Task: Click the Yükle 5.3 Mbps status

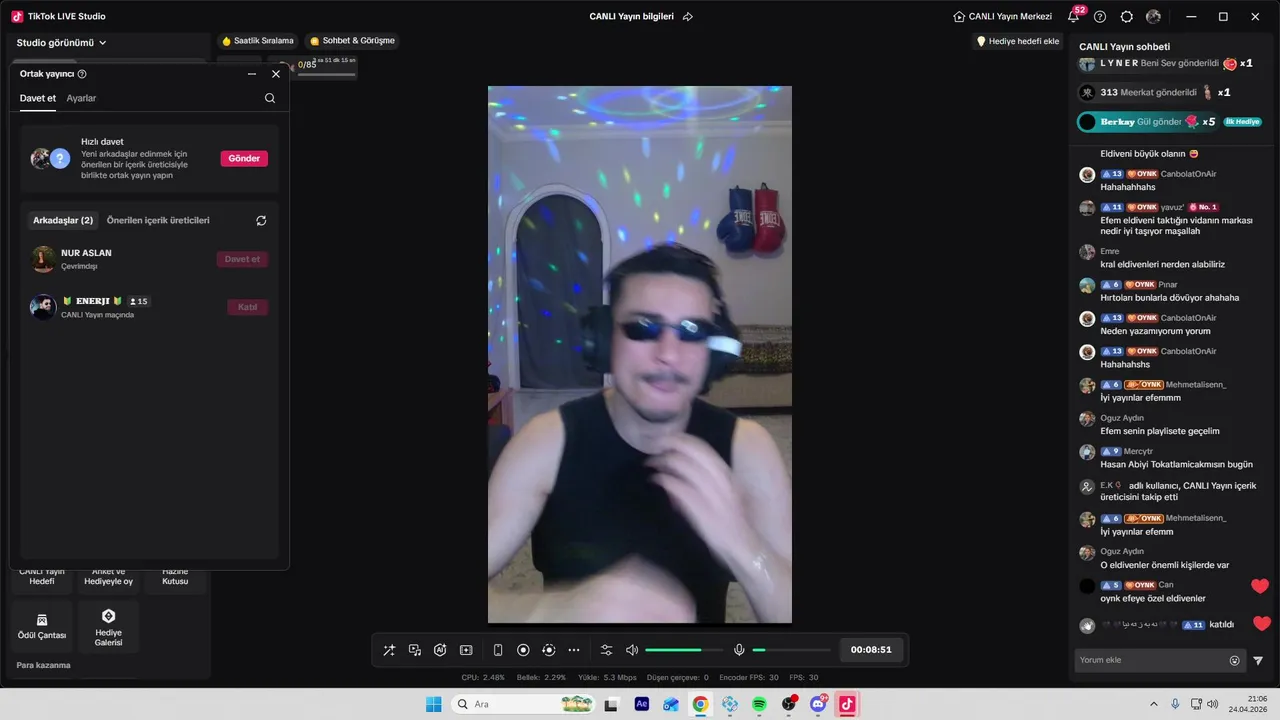Action: click(x=608, y=677)
